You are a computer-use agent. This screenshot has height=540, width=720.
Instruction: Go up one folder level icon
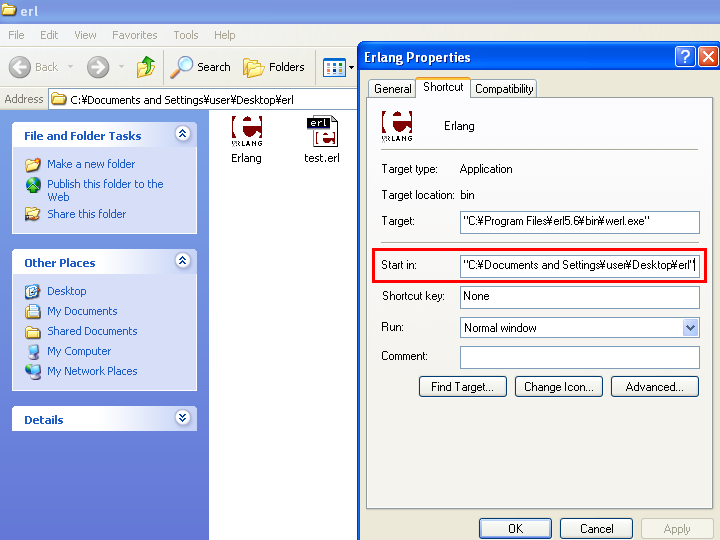[146, 67]
